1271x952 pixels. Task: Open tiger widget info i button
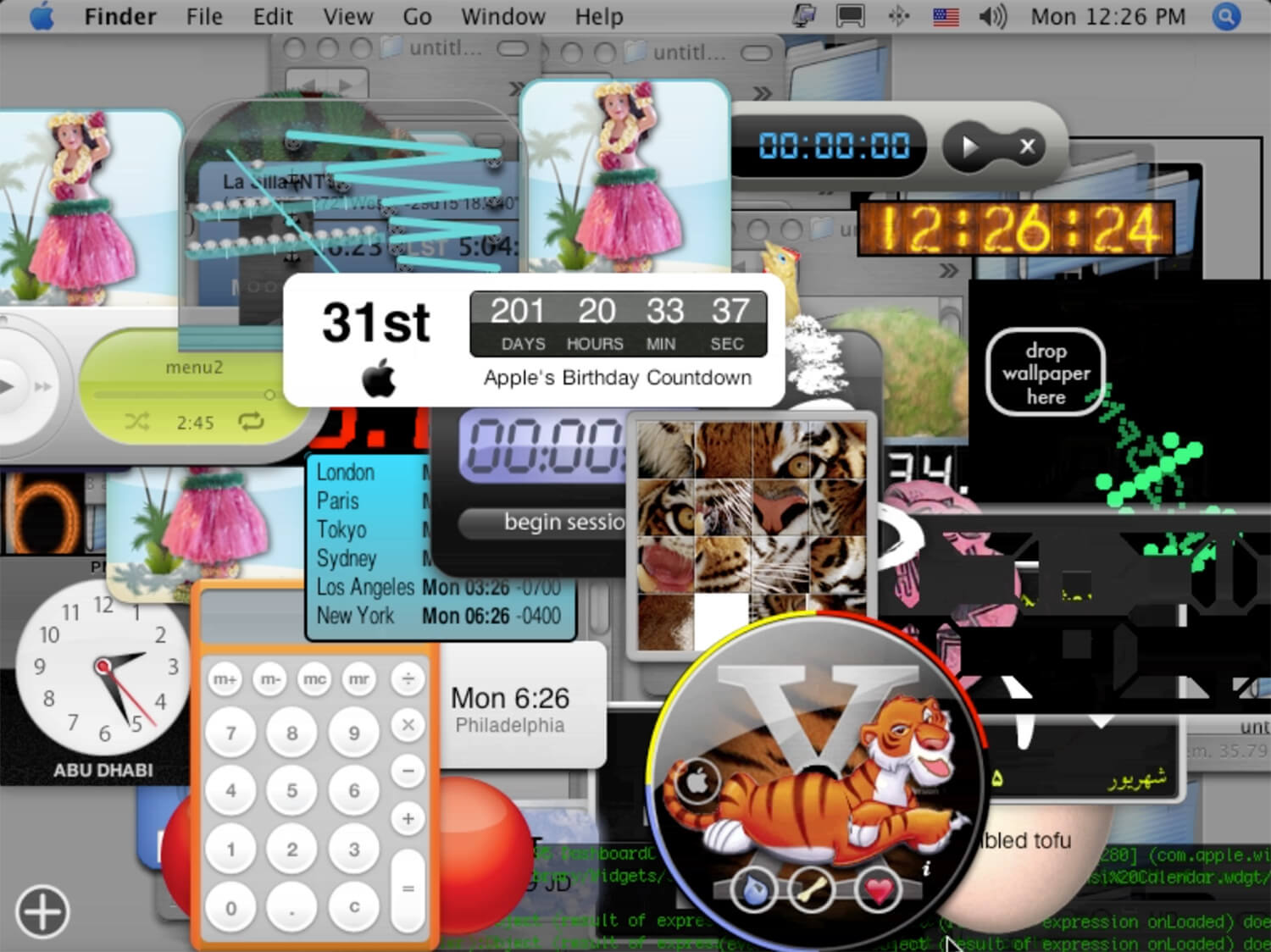pos(926,870)
